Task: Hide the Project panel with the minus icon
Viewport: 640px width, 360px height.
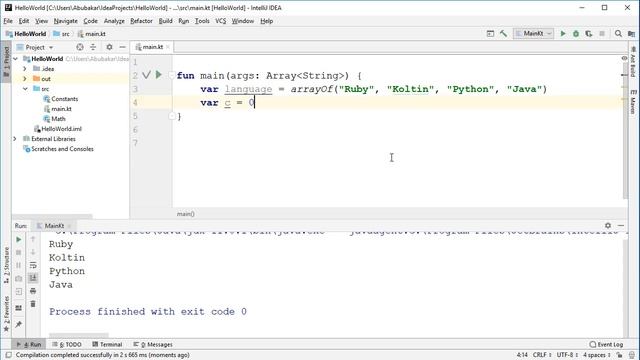Action: pyautogui.click(x=122, y=47)
